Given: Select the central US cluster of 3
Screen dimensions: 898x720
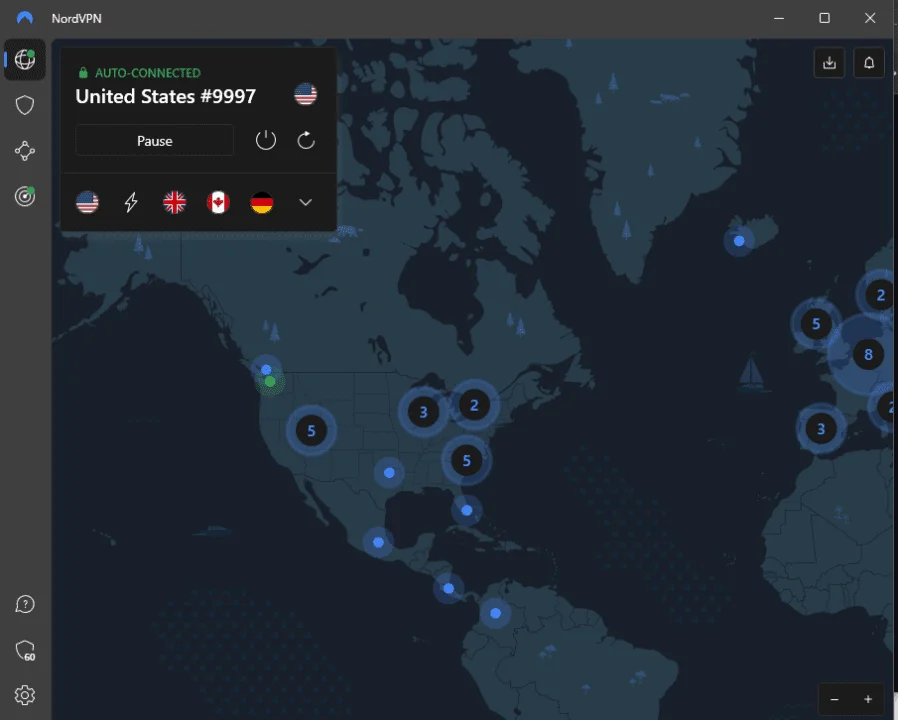Looking at the screenshot, I should 423,412.
